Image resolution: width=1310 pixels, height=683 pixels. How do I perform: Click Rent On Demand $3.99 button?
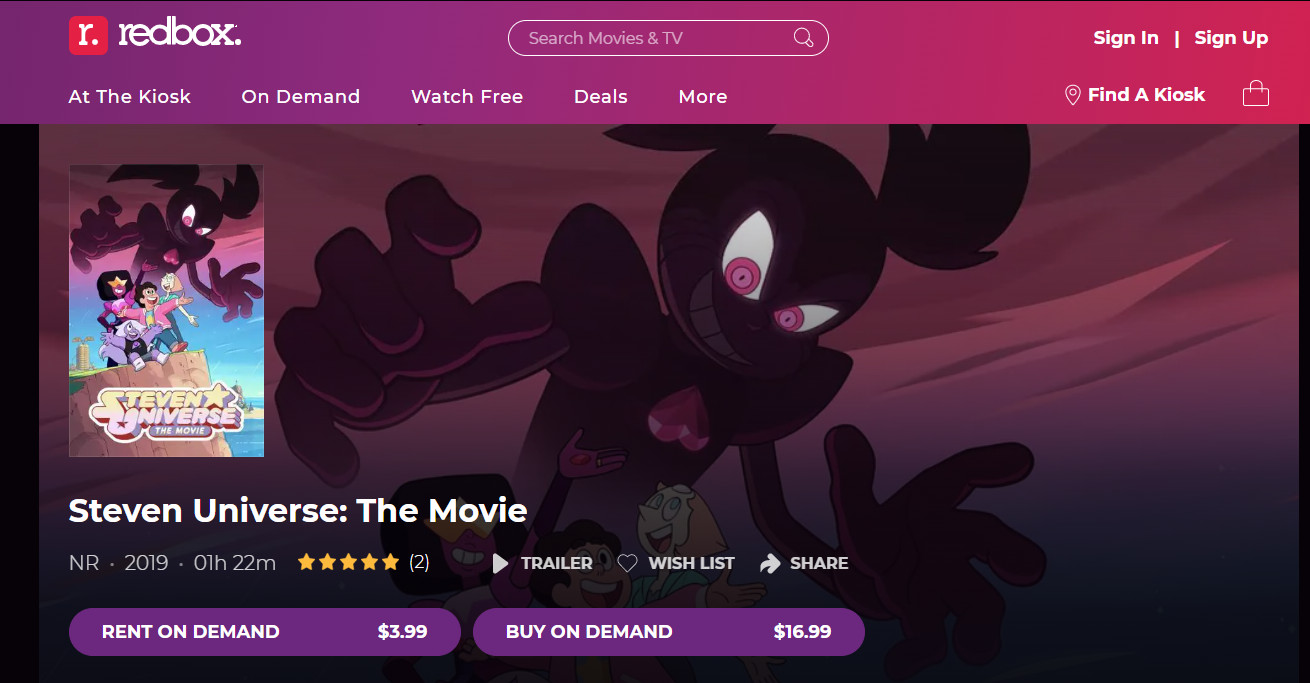click(x=265, y=632)
